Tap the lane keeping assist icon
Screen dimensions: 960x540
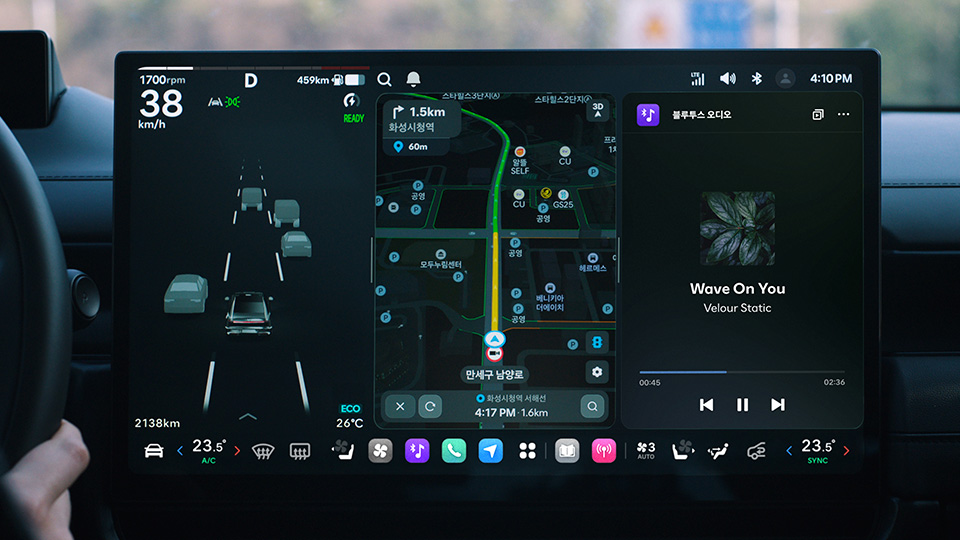tap(214, 102)
